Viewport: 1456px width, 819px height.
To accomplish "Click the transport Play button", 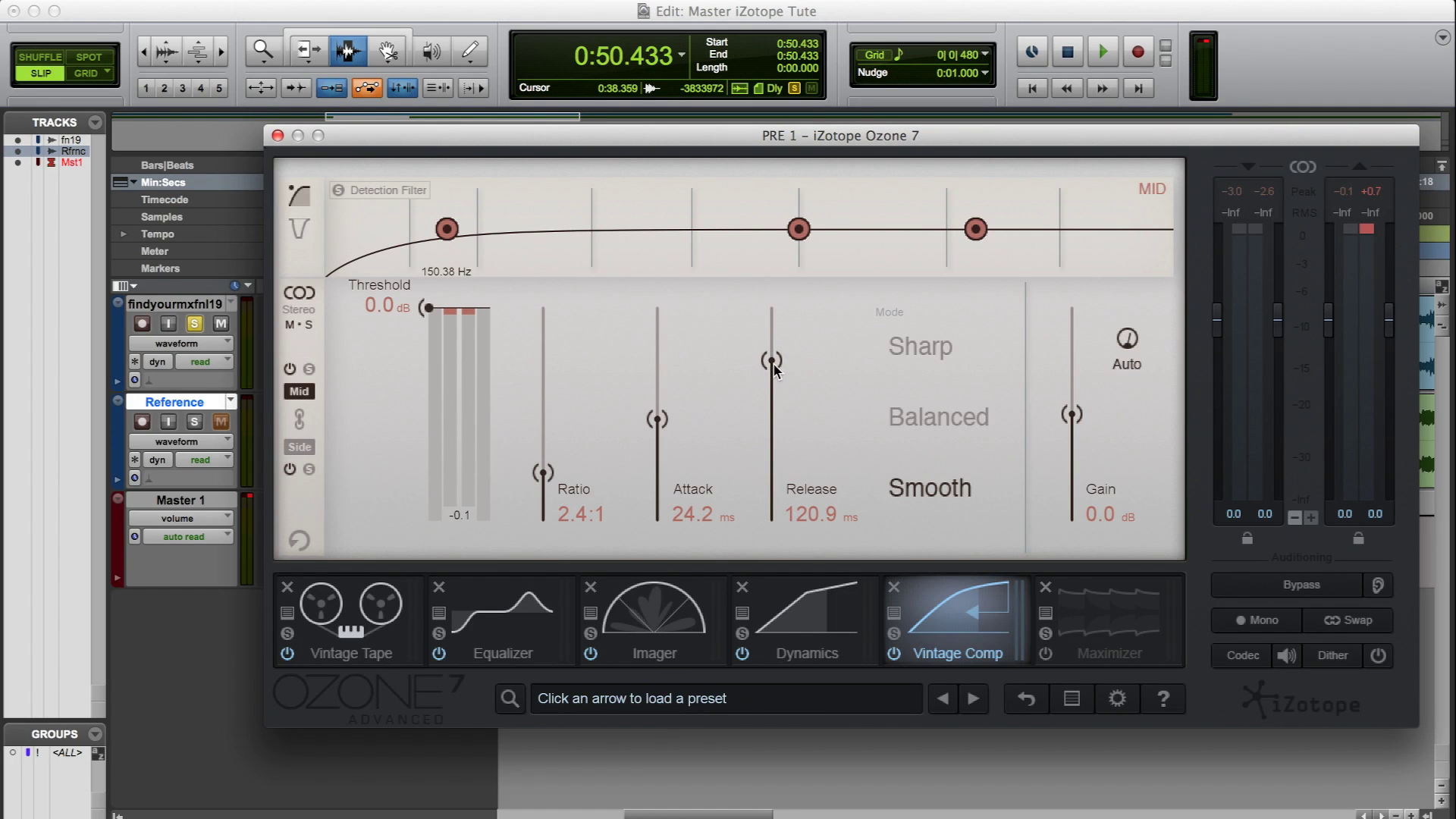I will [x=1103, y=52].
